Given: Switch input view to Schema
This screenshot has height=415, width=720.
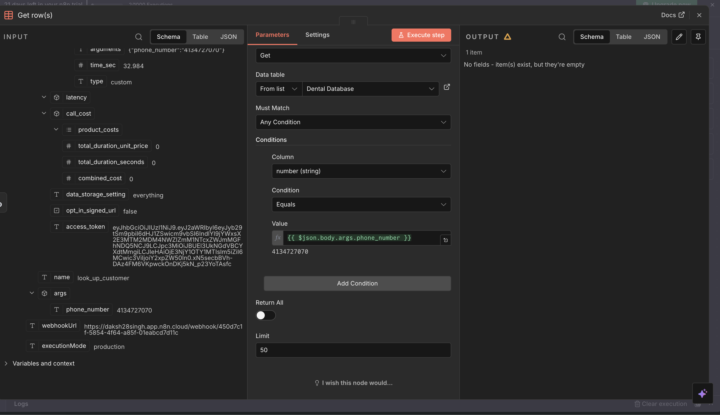Looking at the screenshot, I should (x=168, y=37).
